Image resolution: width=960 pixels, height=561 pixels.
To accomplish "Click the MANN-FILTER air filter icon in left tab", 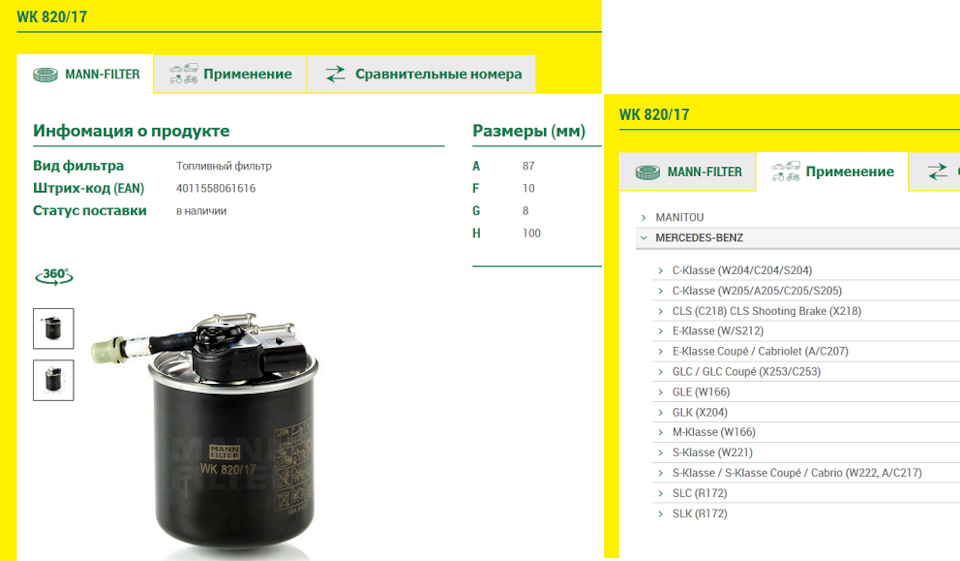I will (x=45, y=75).
